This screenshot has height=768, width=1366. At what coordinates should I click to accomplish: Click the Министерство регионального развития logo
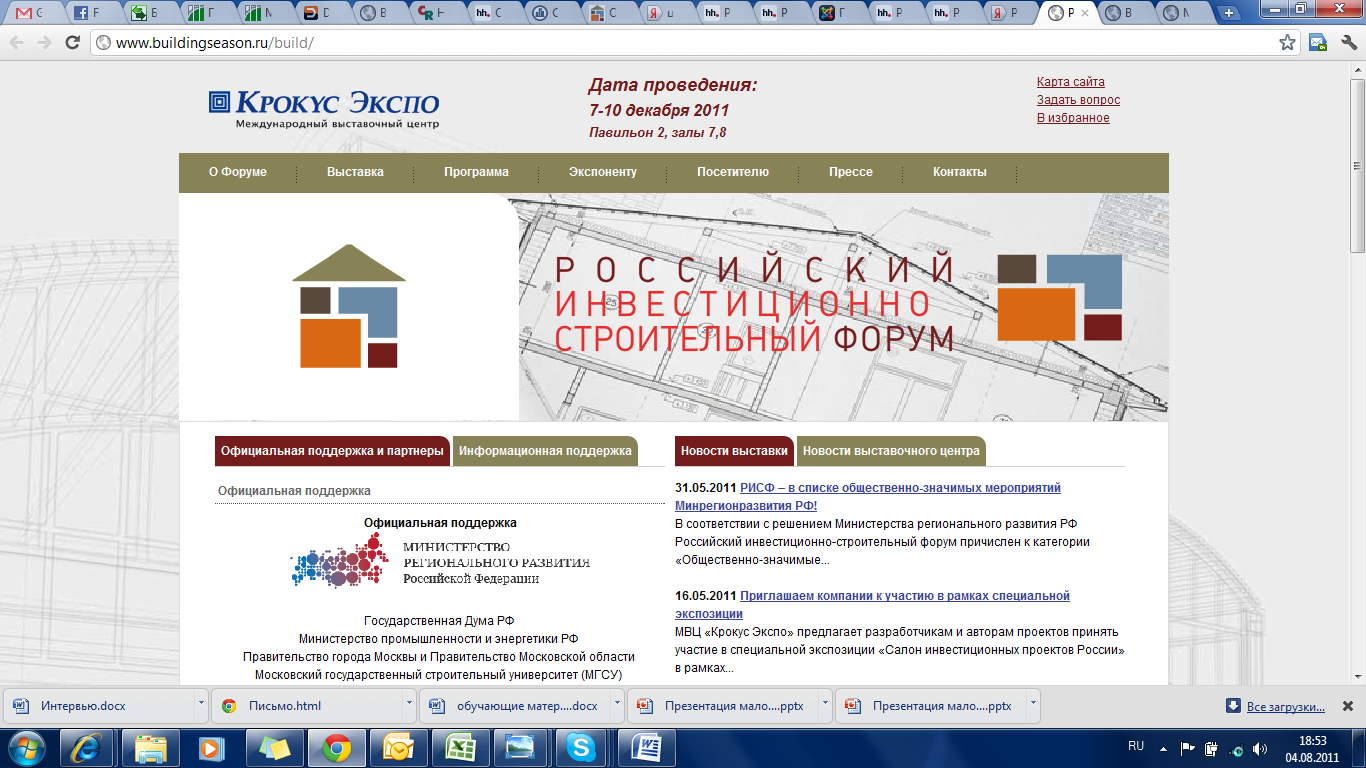[440, 560]
